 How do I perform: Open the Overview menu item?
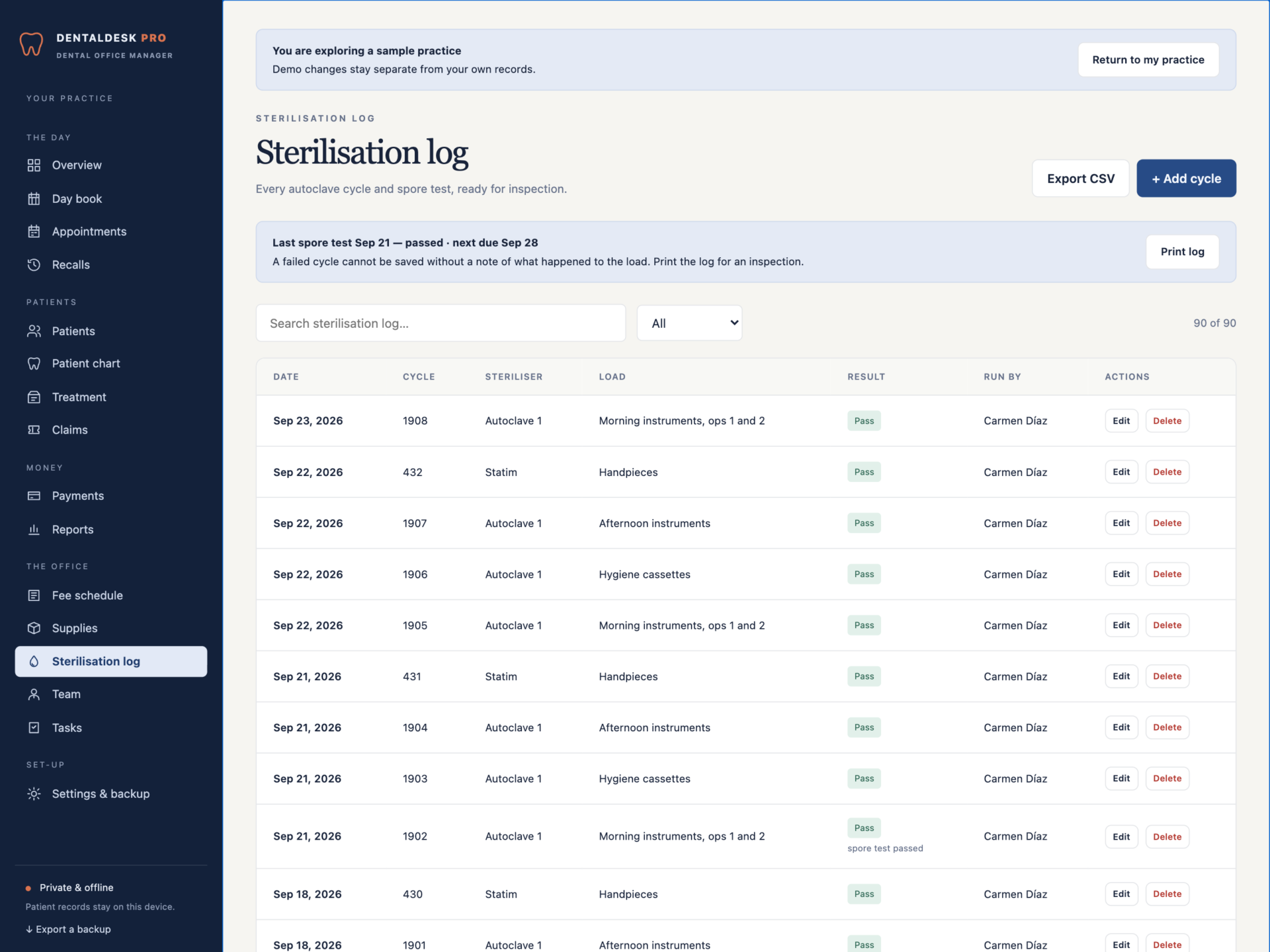[x=110, y=165]
